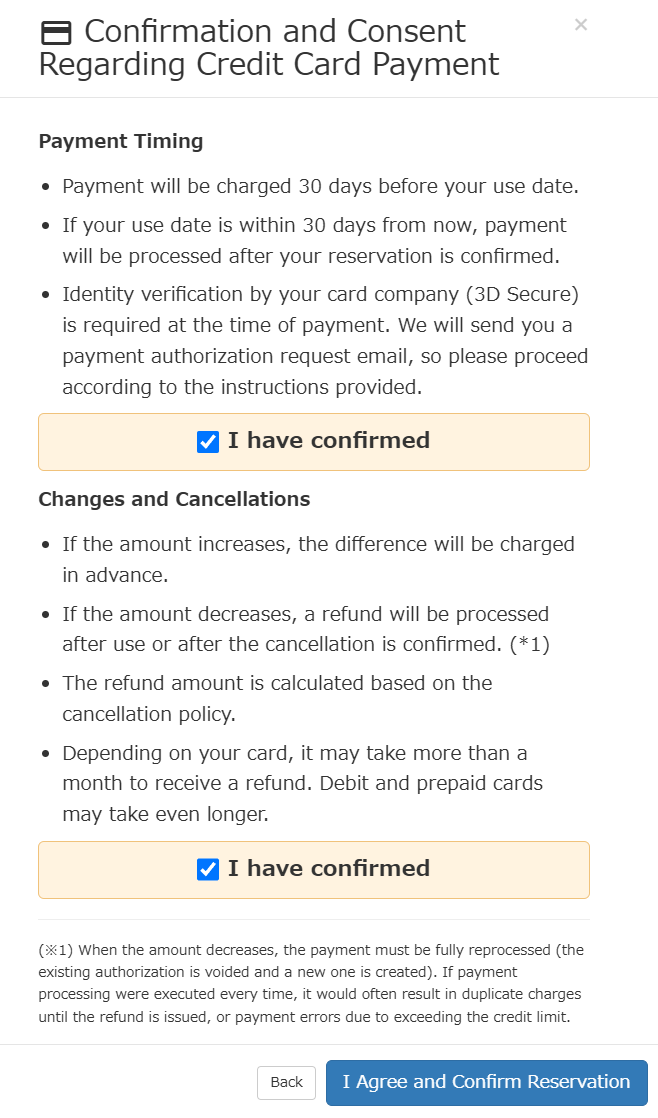Select the Payment Timing section heading
Viewport: 658px width, 1118px height.
coord(120,141)
